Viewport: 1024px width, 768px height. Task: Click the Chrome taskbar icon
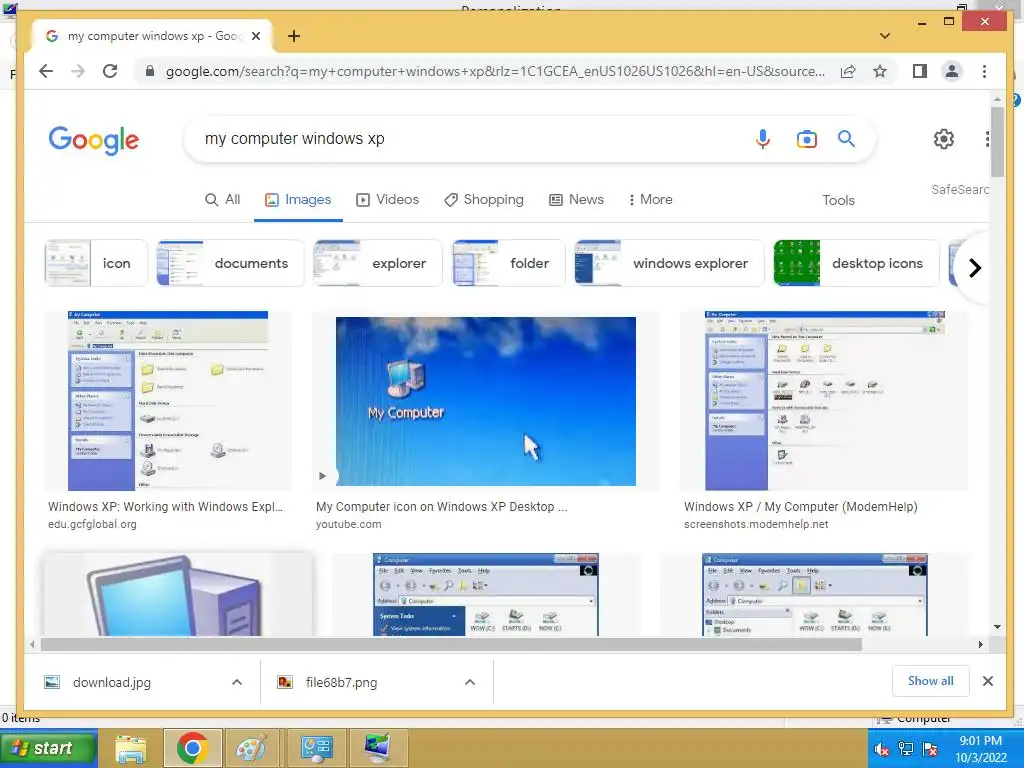(192, 748)
